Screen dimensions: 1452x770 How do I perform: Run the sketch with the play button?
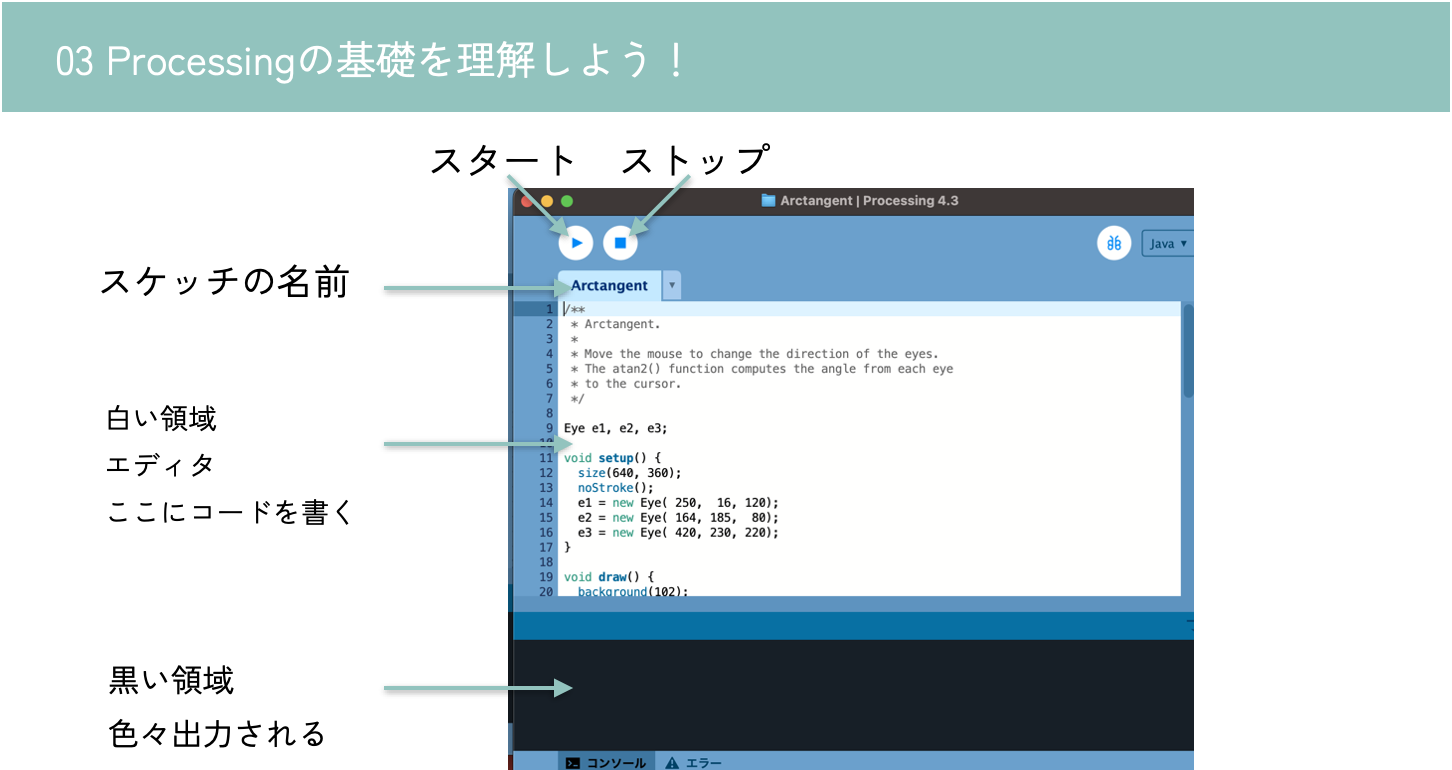[x=575, y=242]
